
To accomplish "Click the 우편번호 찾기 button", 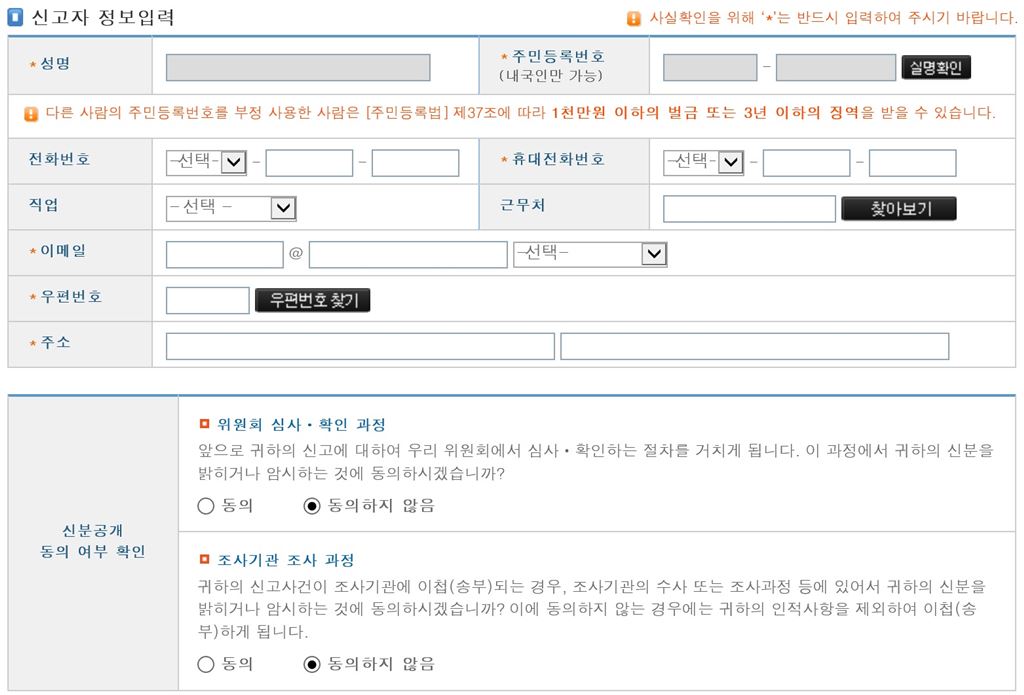I will click(x=313, y=299).
